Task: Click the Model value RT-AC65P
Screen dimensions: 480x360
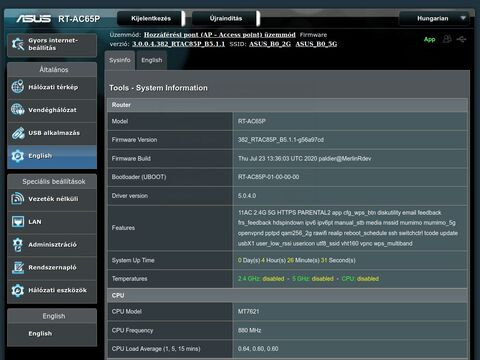Action: coord(252,121)
